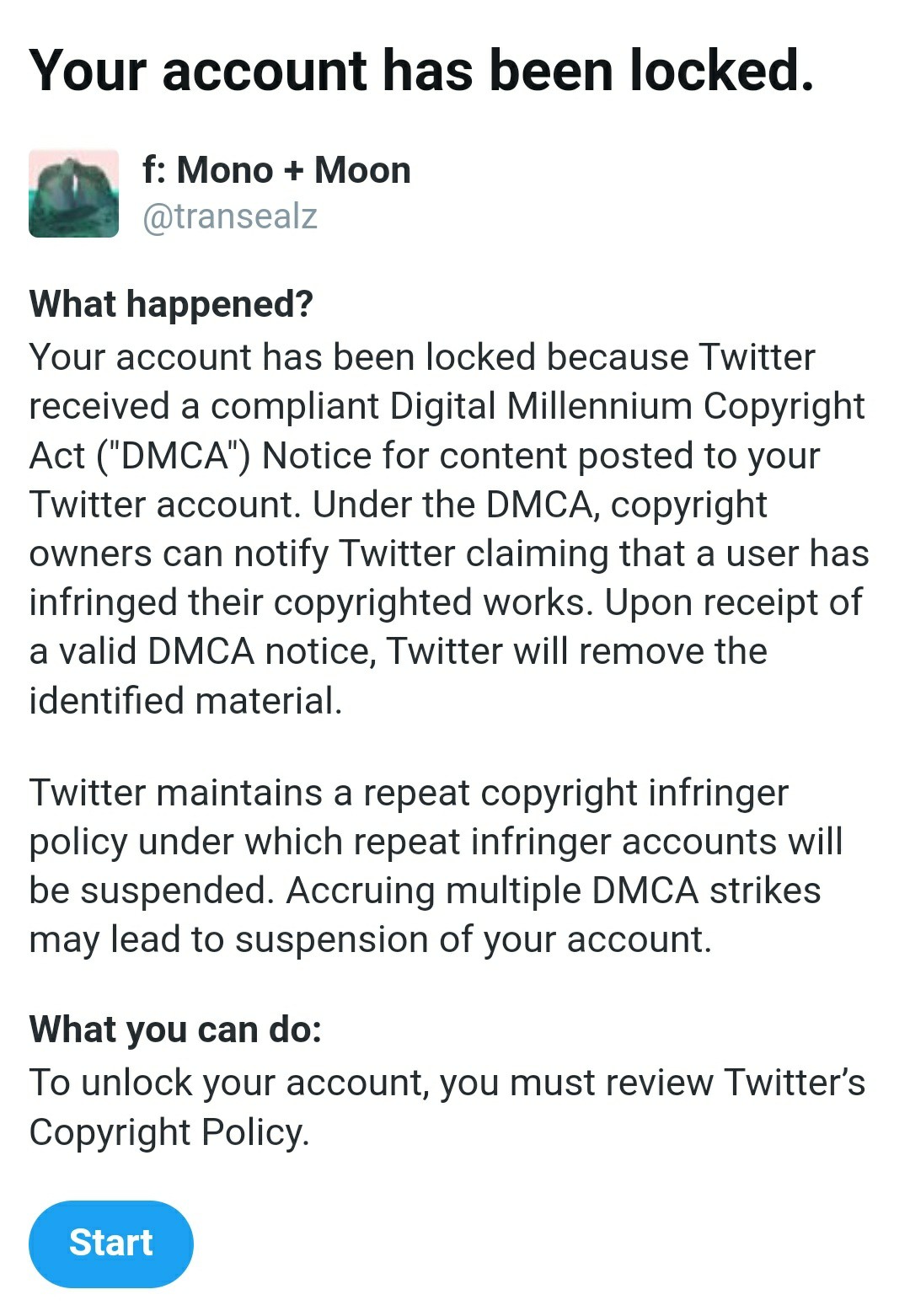The width and height of the screenshot is (910, 1316).
Task: Click the "What happened?" heading
Action: tap(171, 304)
